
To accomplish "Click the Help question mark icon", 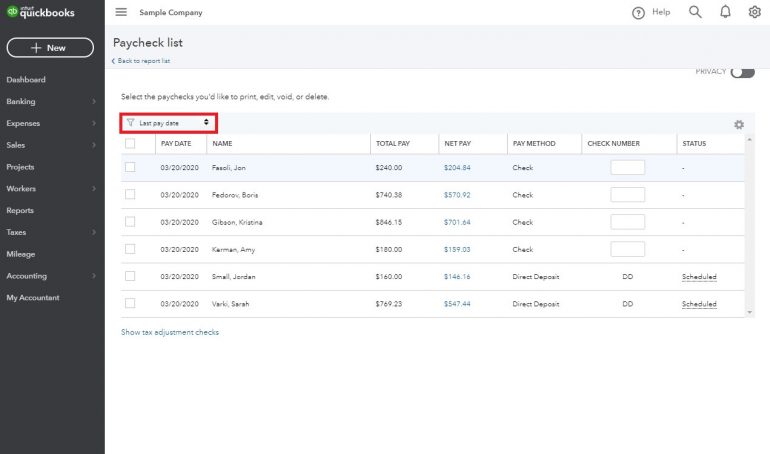I will [x=638, y=13].
